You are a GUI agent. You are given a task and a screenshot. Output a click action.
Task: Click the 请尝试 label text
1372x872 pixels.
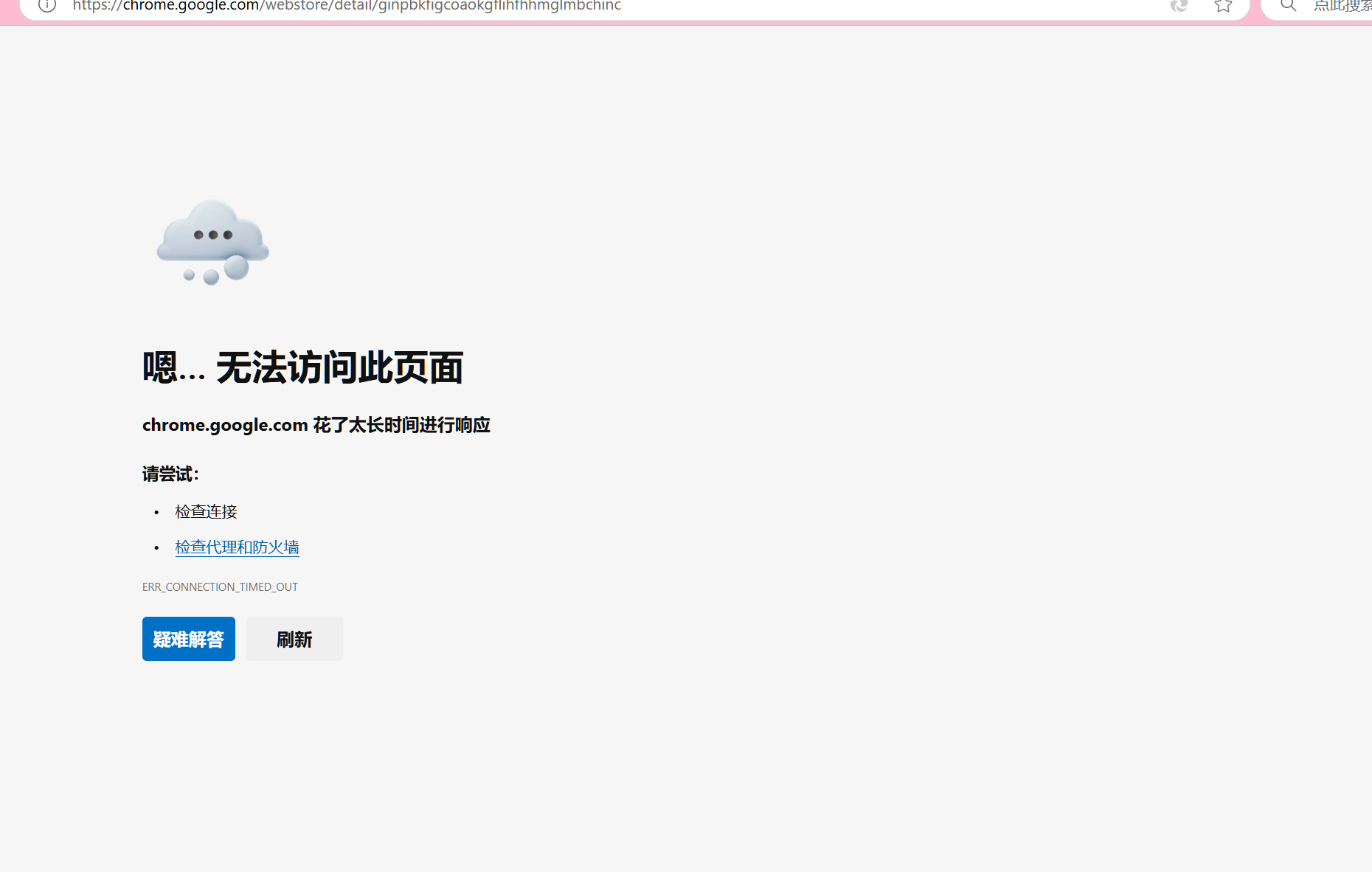[x=170, y=474]
